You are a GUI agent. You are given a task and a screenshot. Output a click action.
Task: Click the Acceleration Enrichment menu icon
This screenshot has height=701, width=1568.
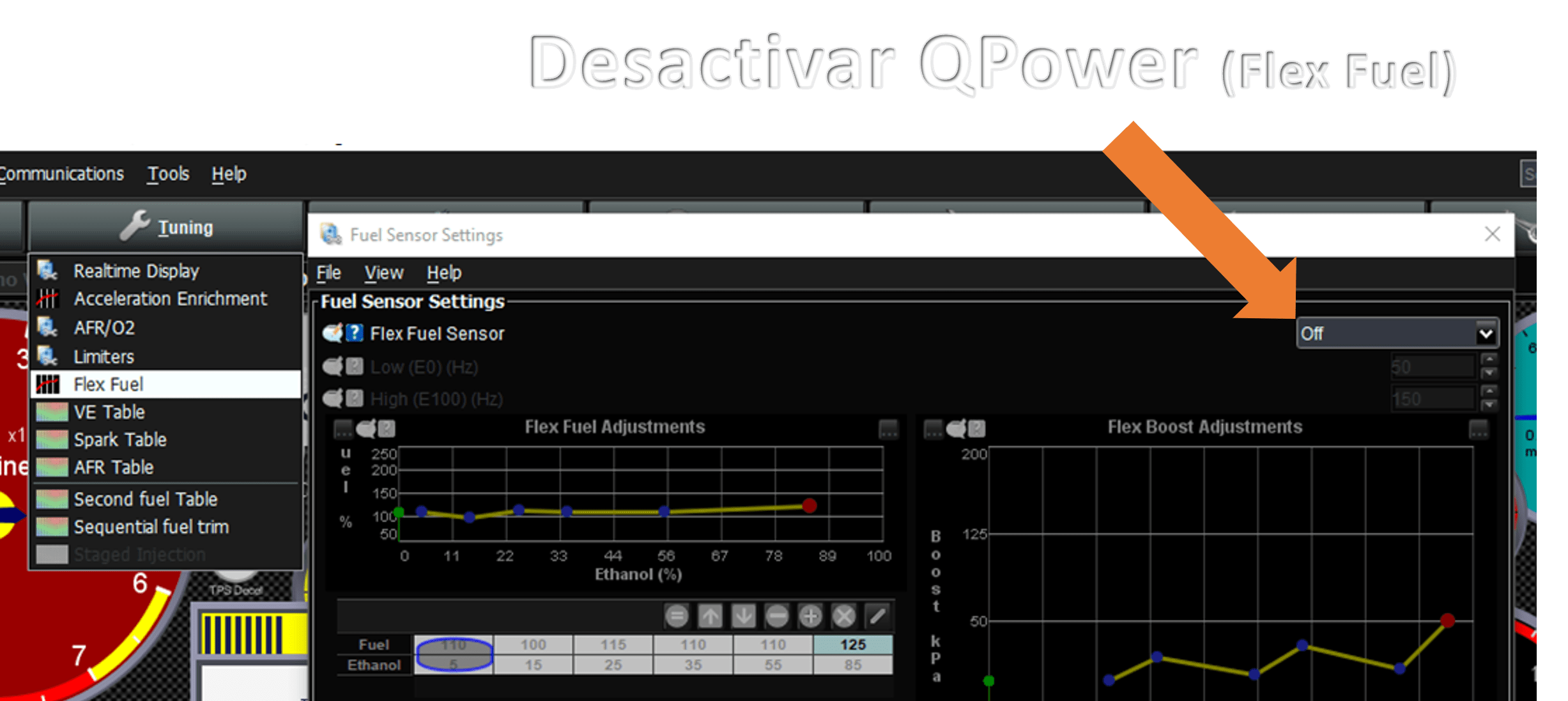pos(48,298)
